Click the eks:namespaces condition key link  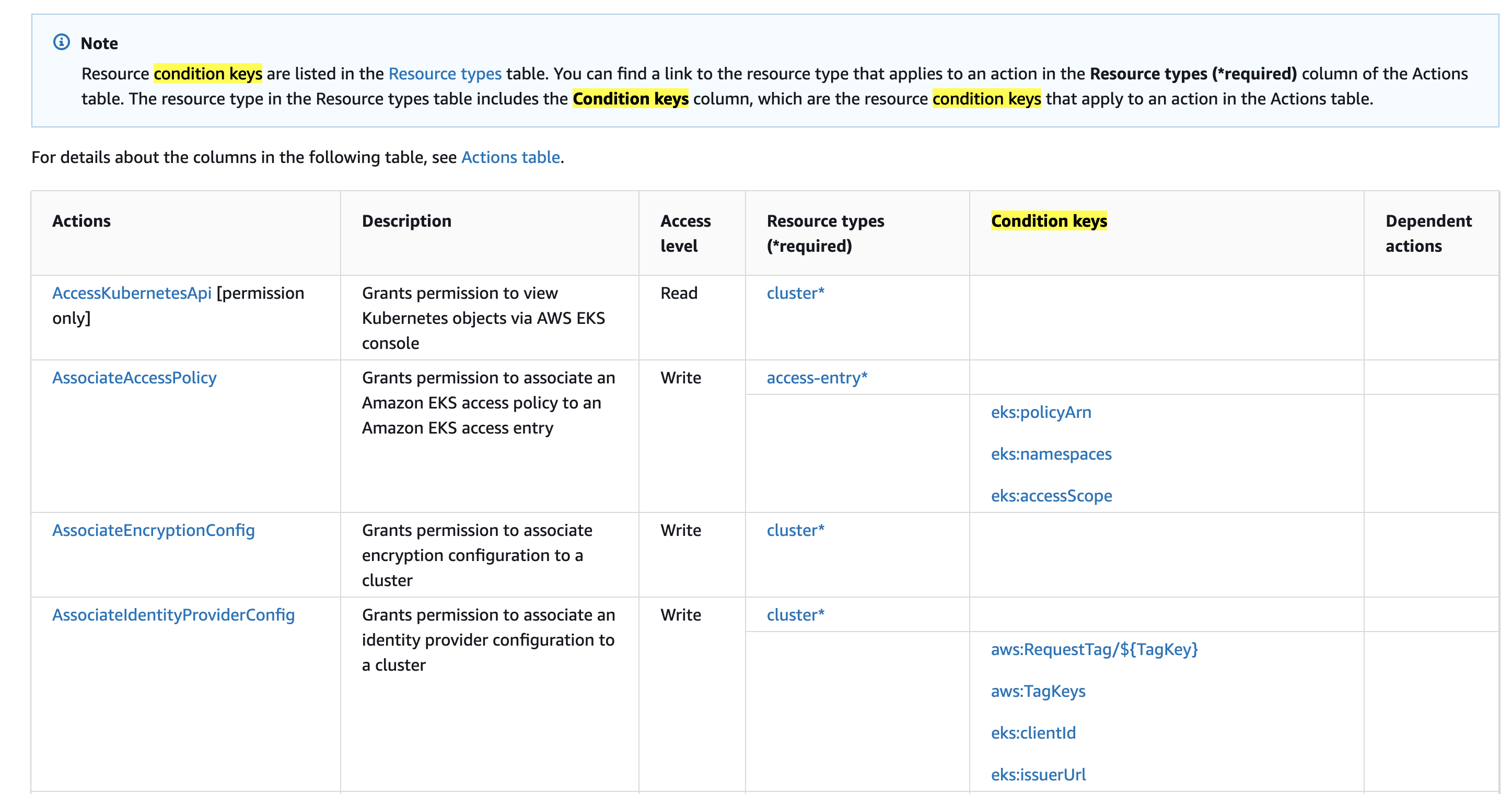pos(1050,453)
